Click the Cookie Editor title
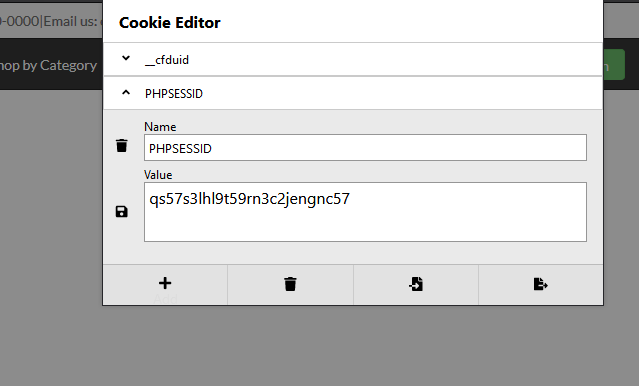This screenshot has width=639, height=386. [170, 22]
